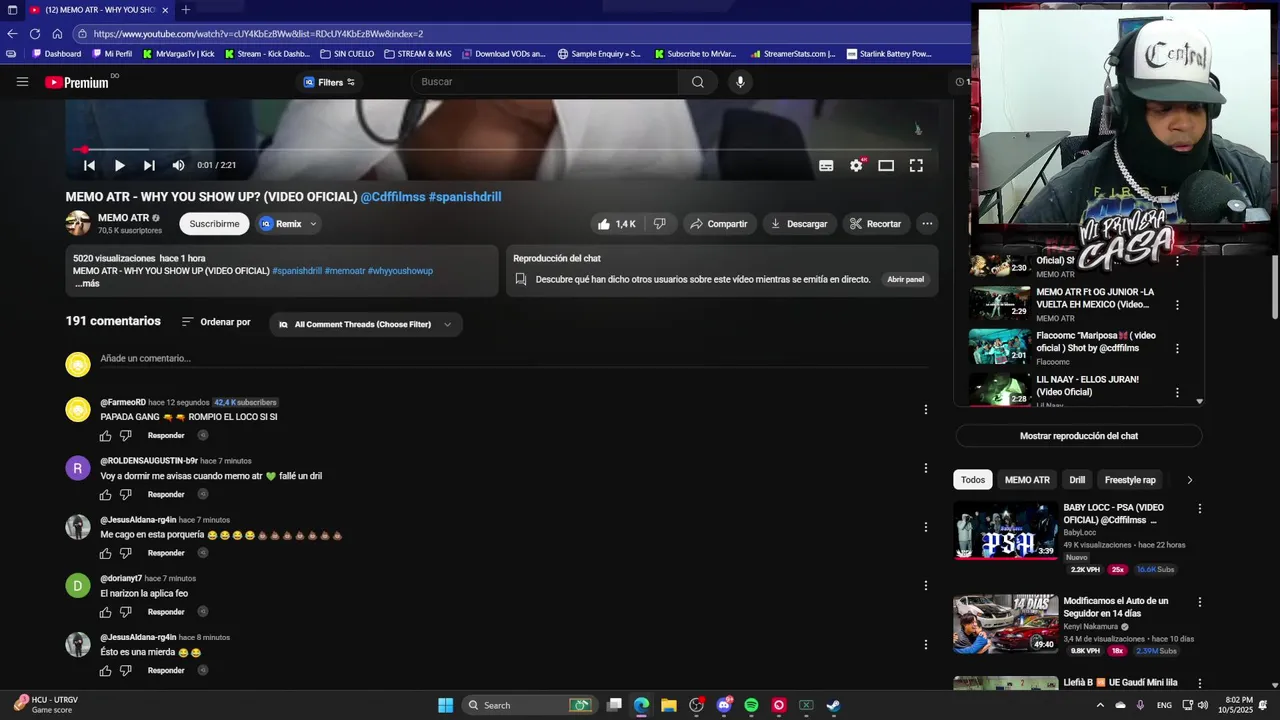The height and width of the screenshot is (720, 1280).
Task: Like the @ROLDENSAUGUSTIN-b9r comment
Action: point(106,495)
